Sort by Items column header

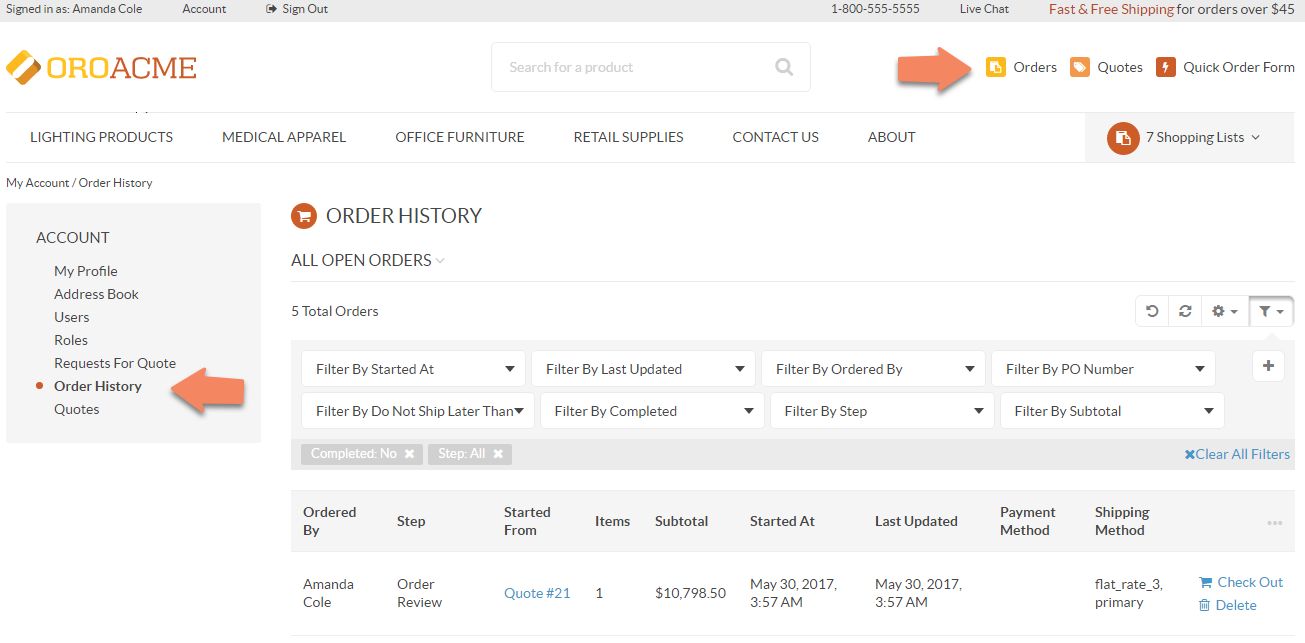tap(613, 521)
